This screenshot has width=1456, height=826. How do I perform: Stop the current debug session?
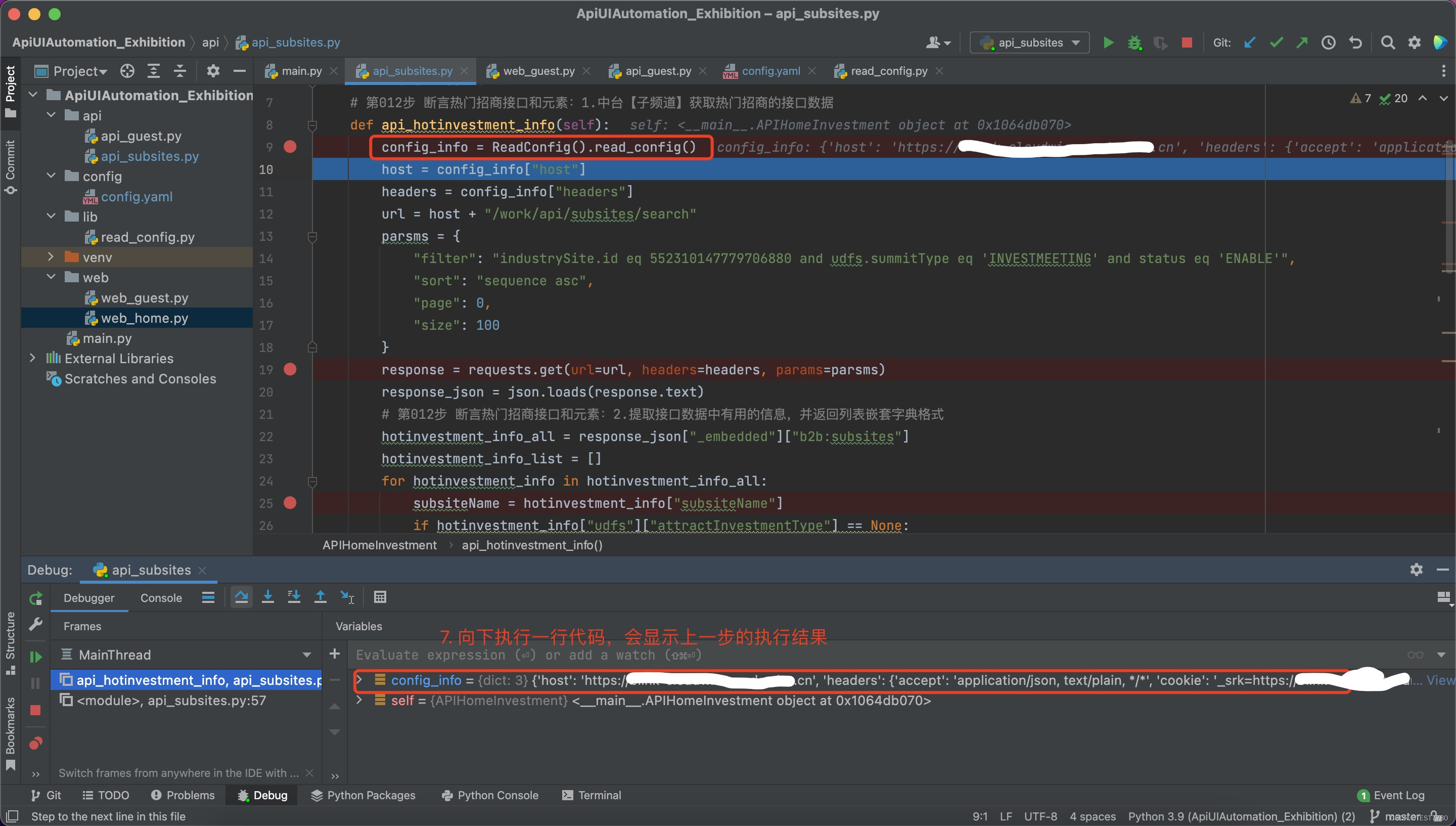pos(1186,42)
